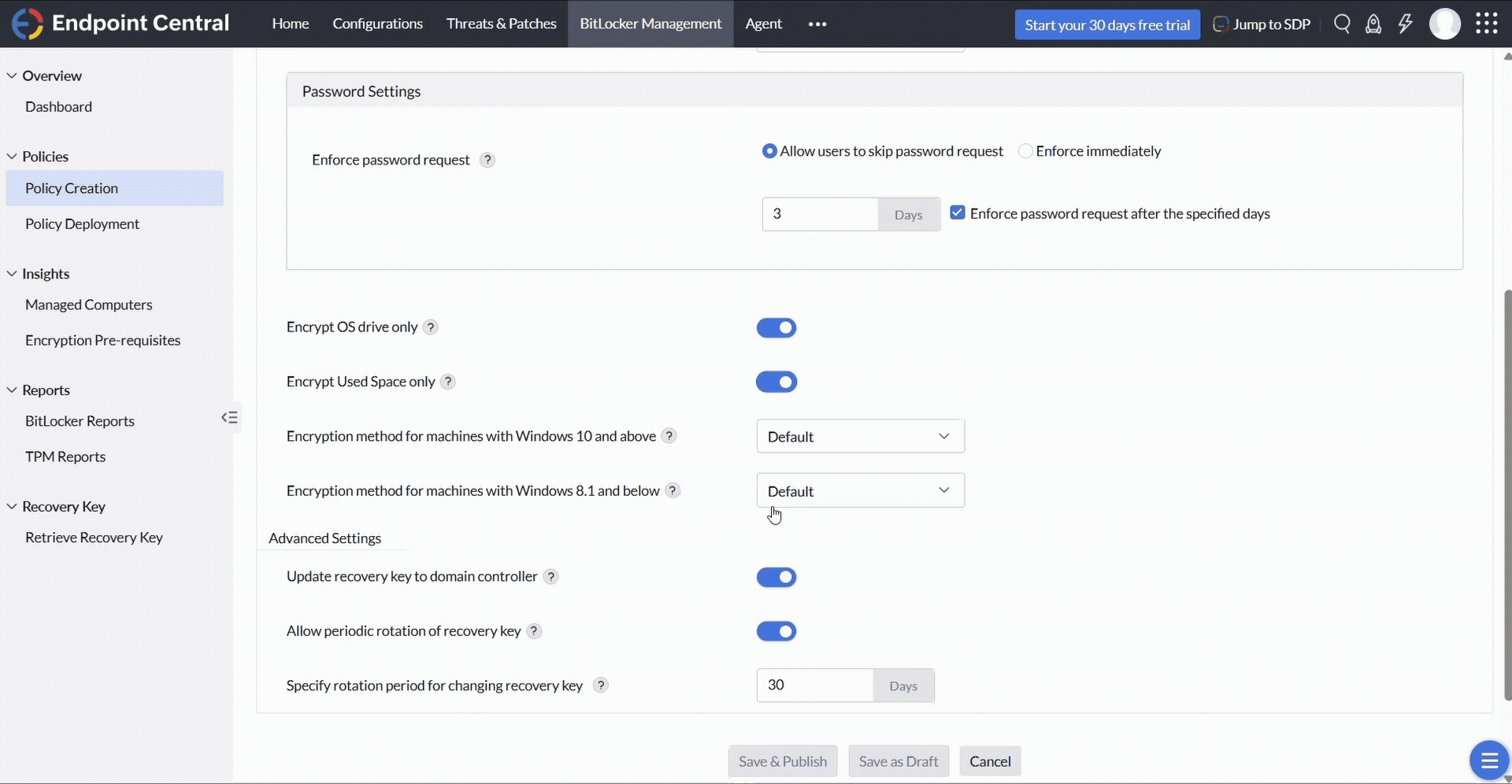
Task: Click Save & Publish button
Action: coord(783,761)
